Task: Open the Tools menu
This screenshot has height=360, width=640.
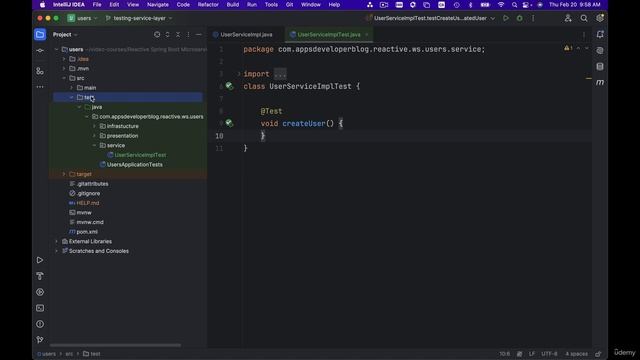Action: (x=271, y=4)
